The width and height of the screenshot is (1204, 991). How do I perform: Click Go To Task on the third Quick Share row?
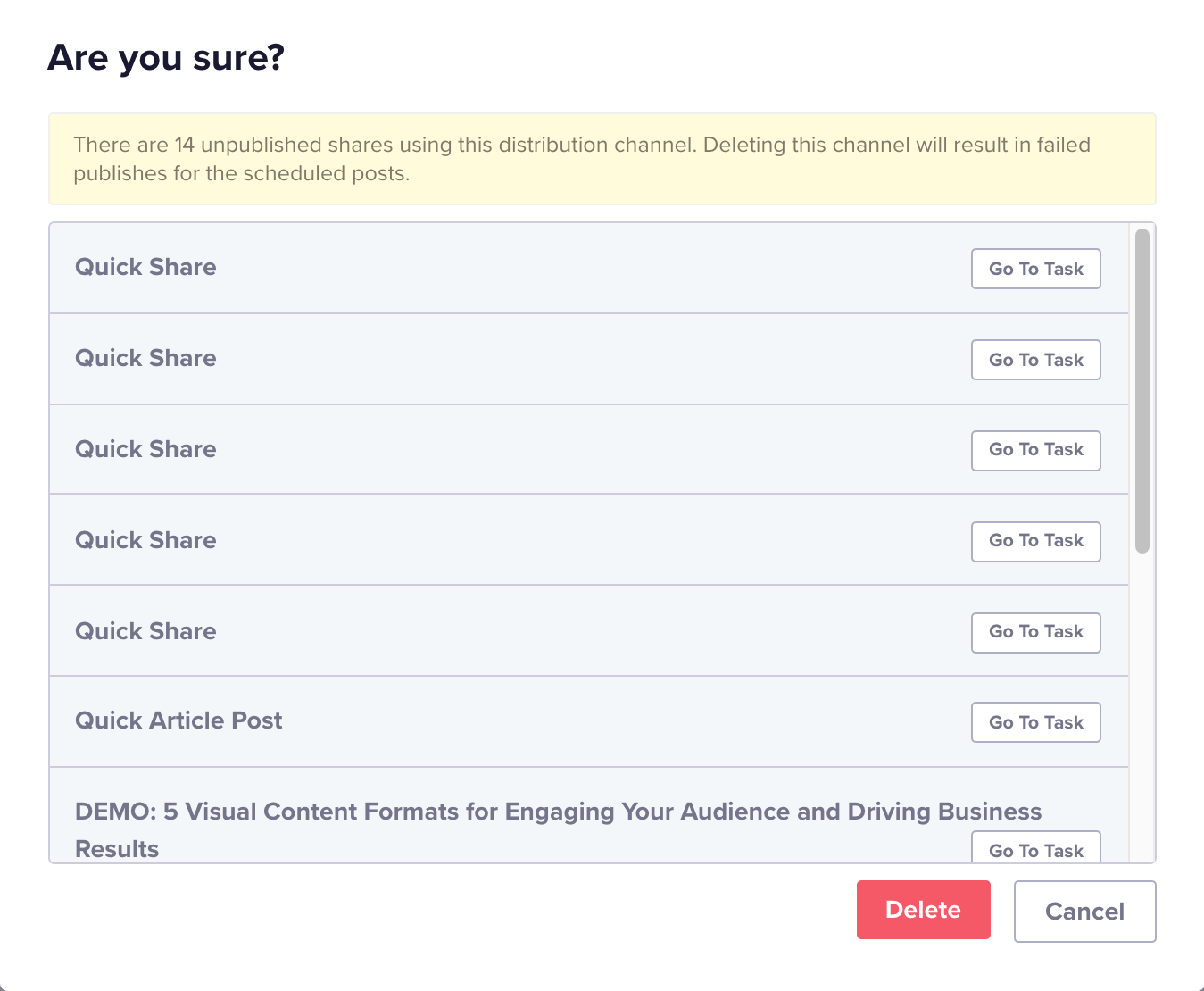click(1035, 450)
